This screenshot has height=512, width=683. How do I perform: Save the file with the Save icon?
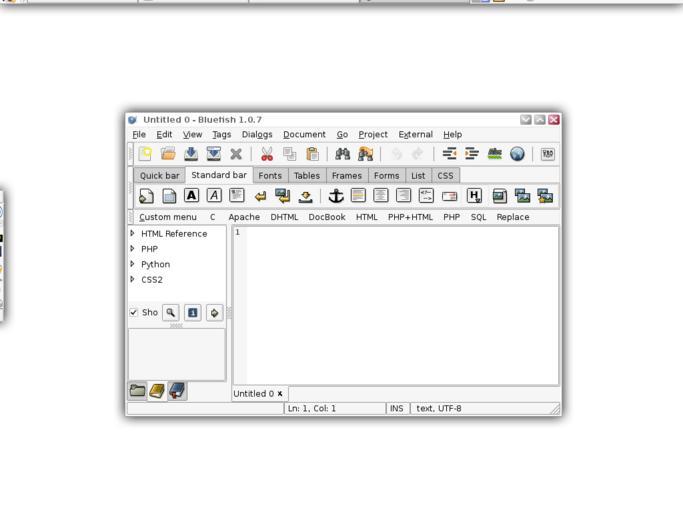coord(191,154)
